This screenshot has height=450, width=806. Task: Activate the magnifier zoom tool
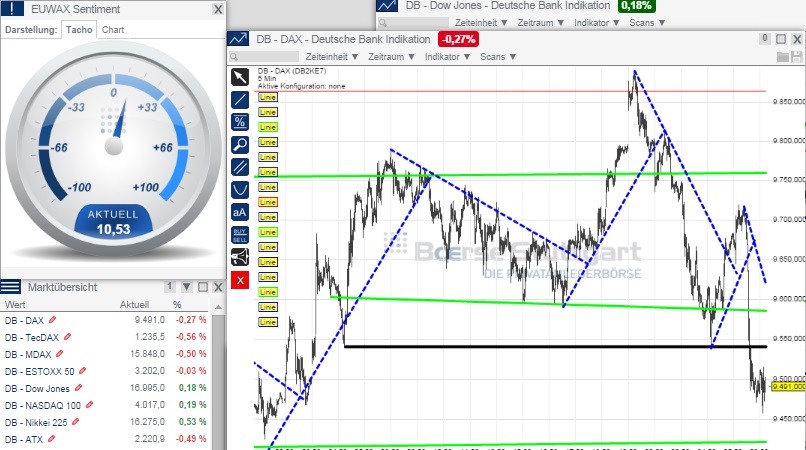[240, 145]
